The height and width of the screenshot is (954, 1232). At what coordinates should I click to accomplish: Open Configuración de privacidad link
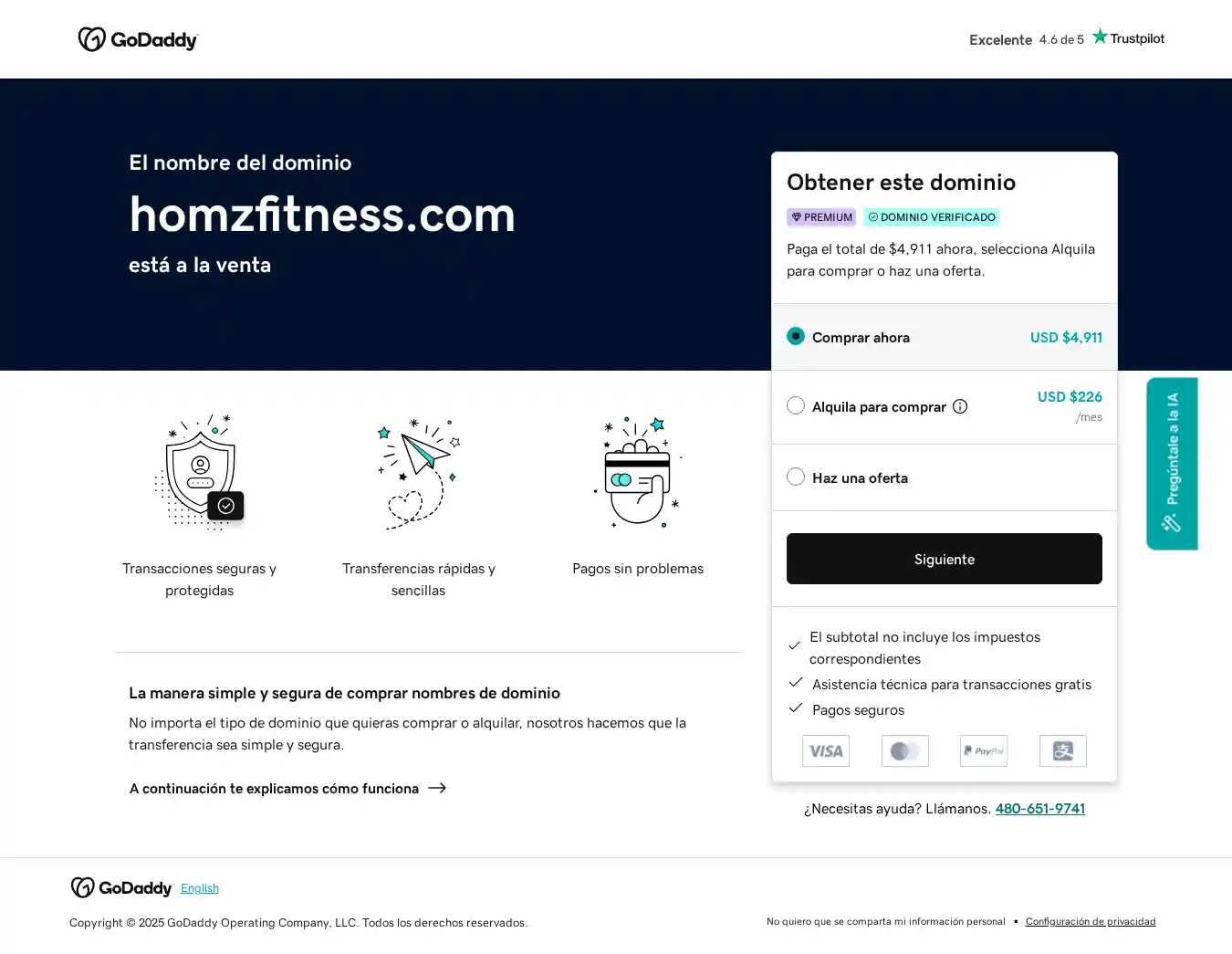pos(1091,922)
